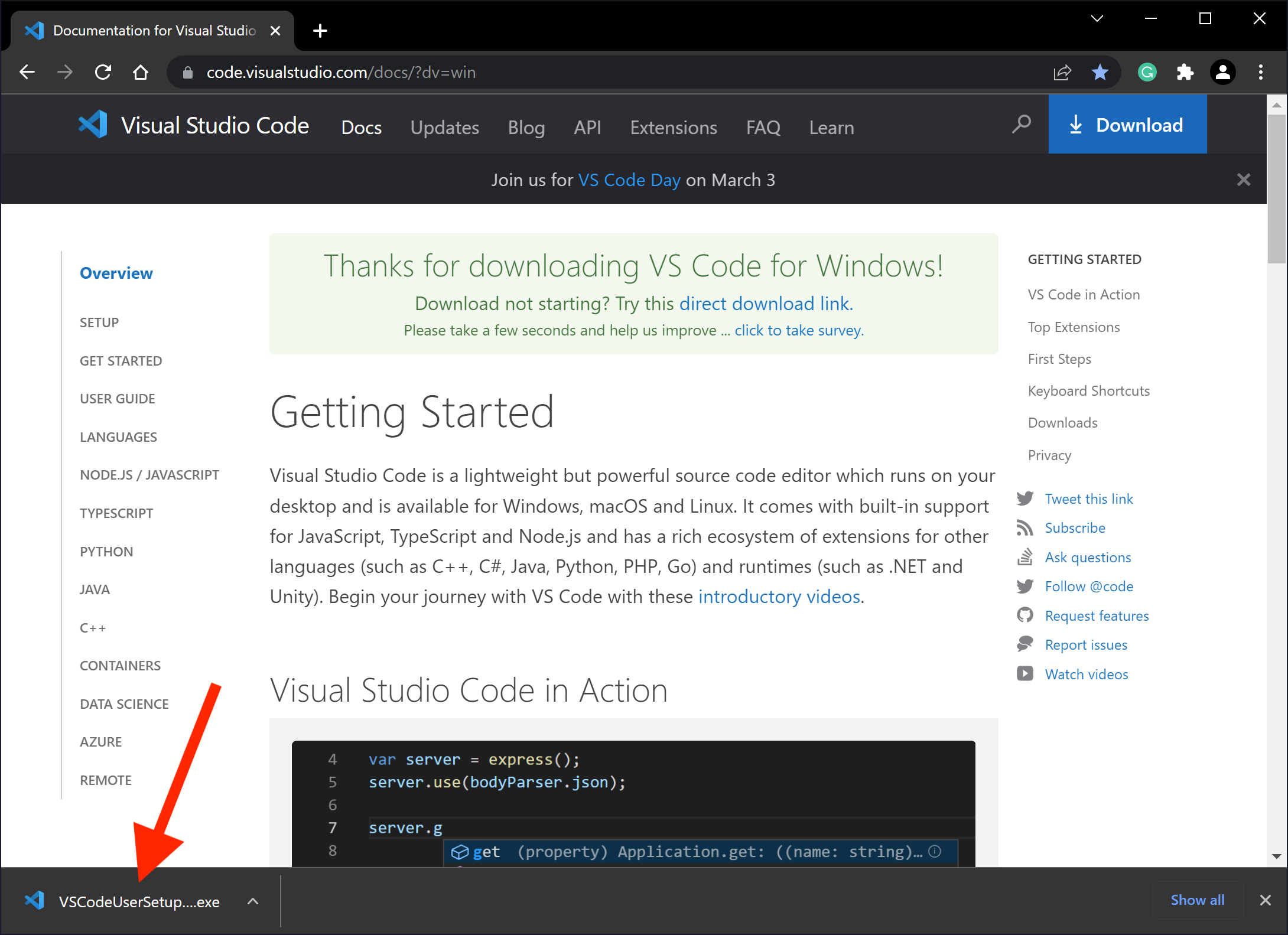Share this page using the share icon
The width and height of the screenshot is (1288, 935).
pos(1062,72)
